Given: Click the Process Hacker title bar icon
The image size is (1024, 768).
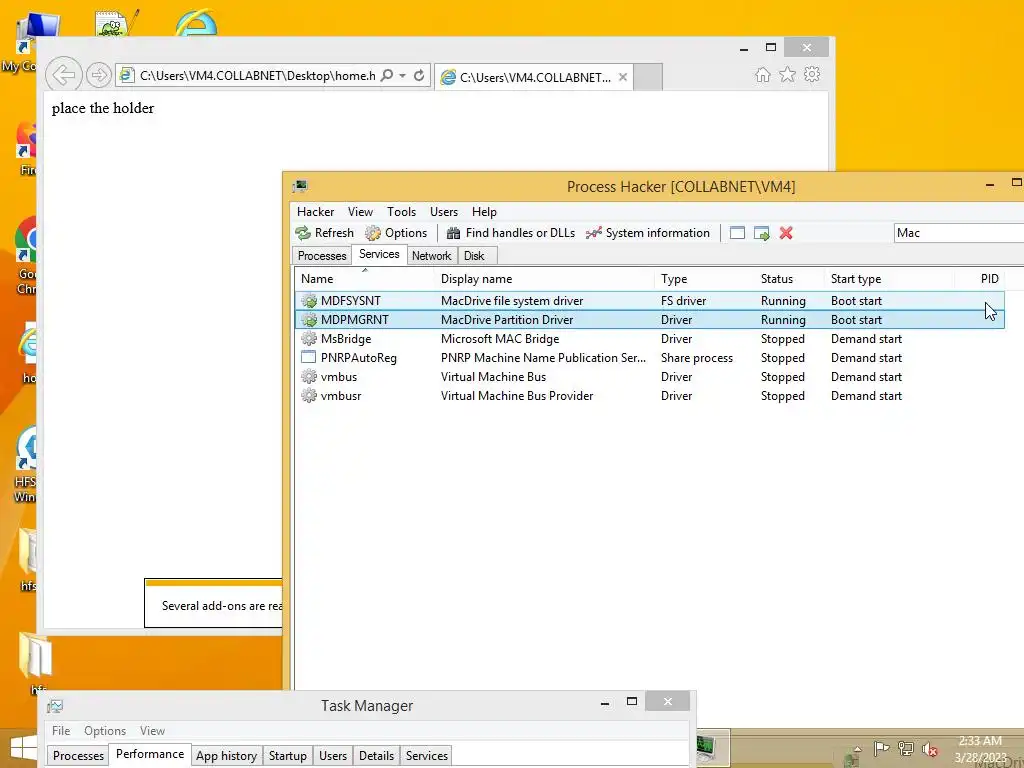Looking at the screenshot, I should click(x=300, y=187).
